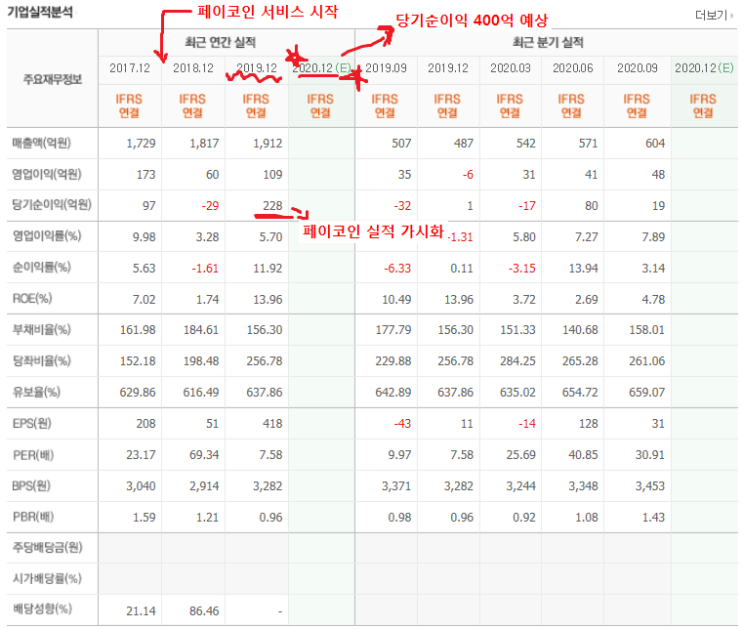Click the arrow icon beside 더보기

click(732, 16)
